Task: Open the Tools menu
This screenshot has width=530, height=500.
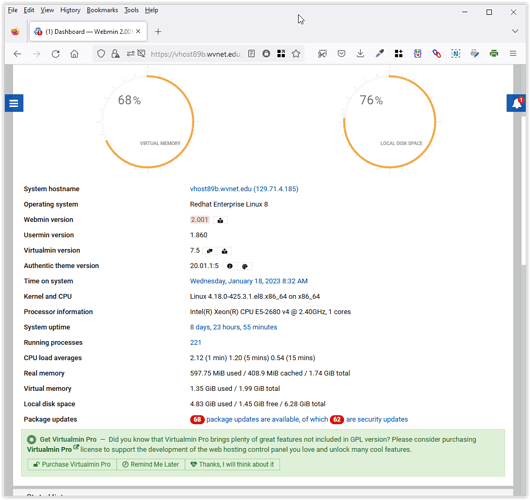Action: point(131,10)
